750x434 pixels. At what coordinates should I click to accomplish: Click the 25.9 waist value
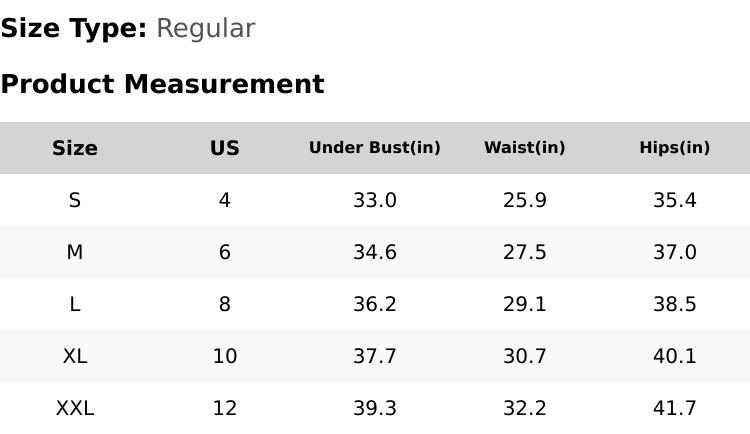pyautogui.click(x=525, y=201)
